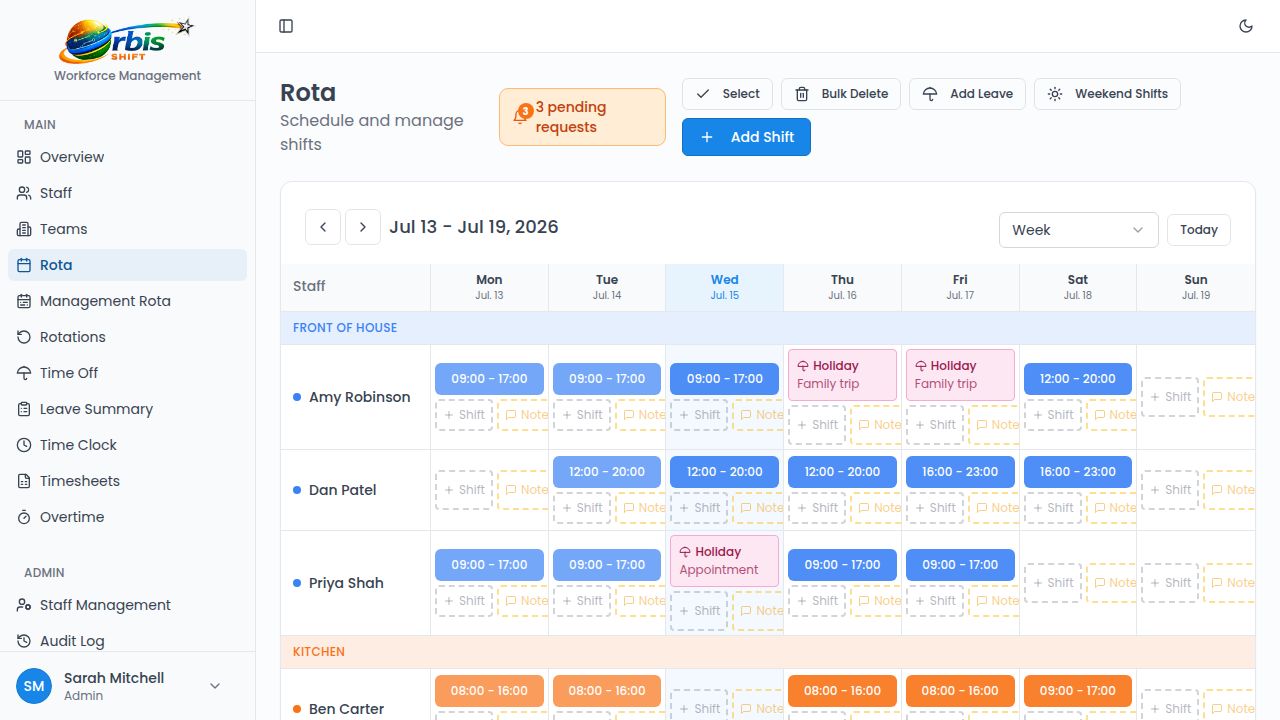This screenshot has height=720, width=1280.
Task: Go to next week arrow
Action: pos(363,227)
